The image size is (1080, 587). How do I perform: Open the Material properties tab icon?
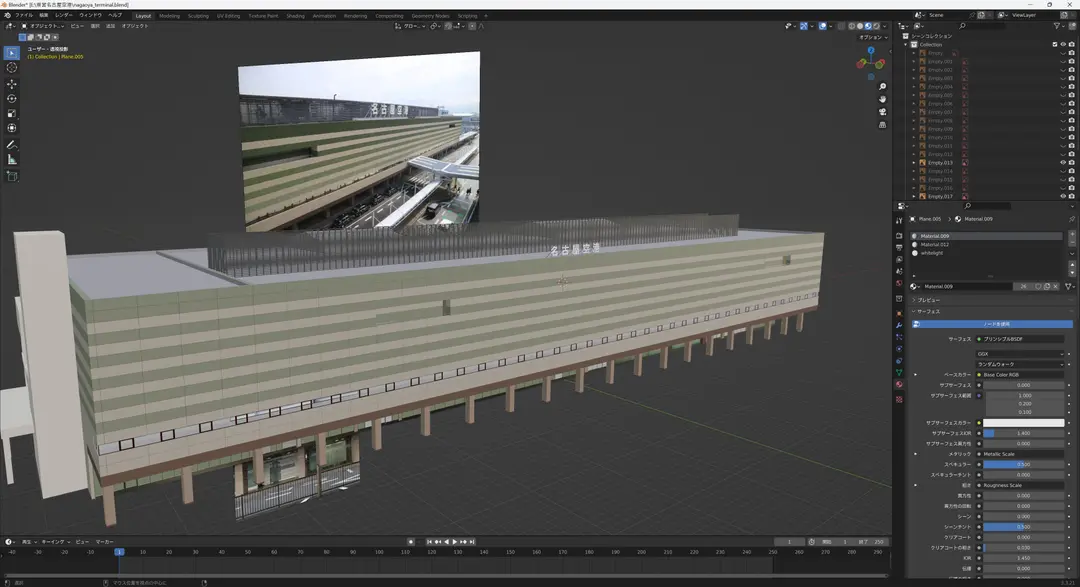[899, 384]
